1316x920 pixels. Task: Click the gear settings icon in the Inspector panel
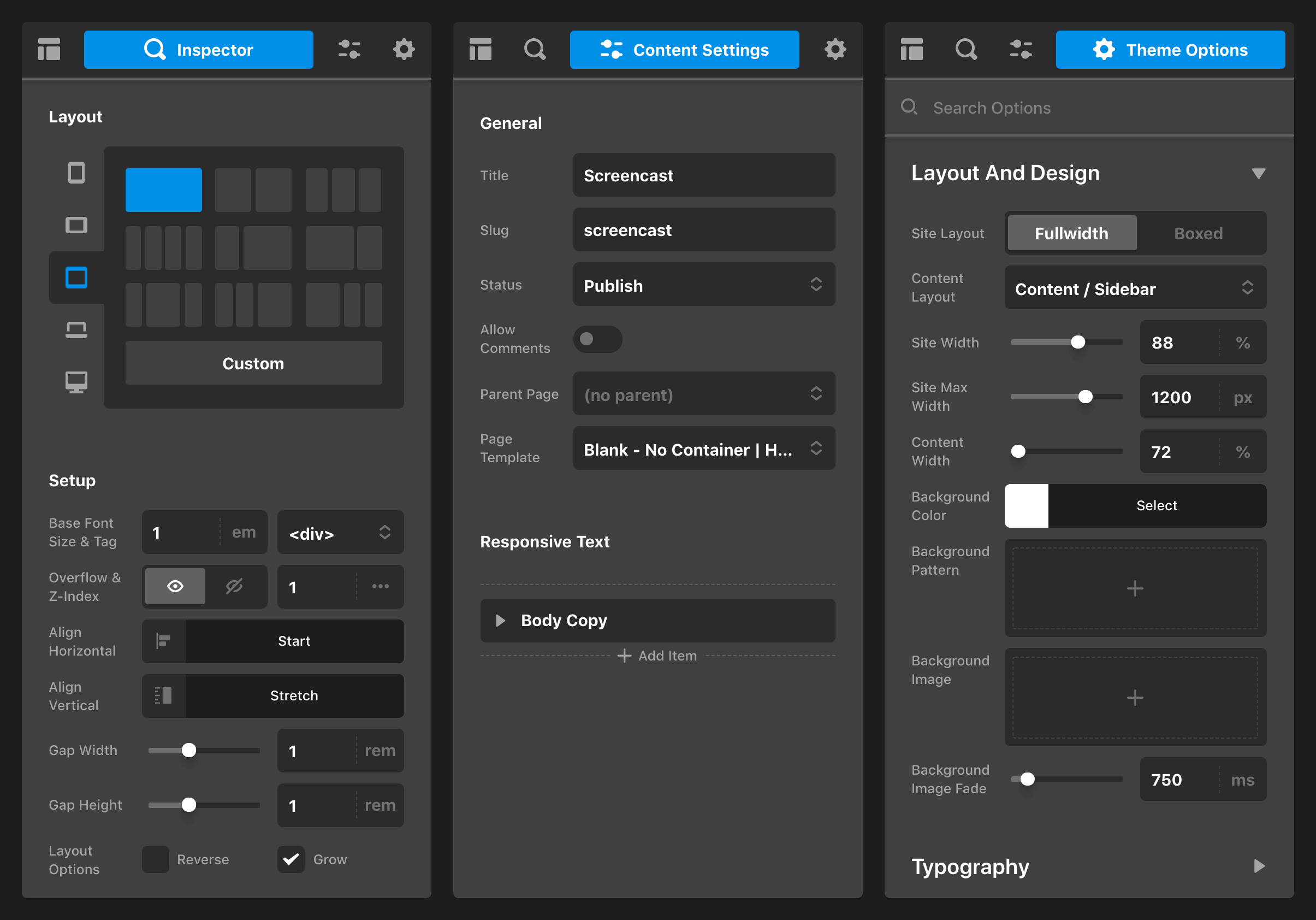[404, 49]
